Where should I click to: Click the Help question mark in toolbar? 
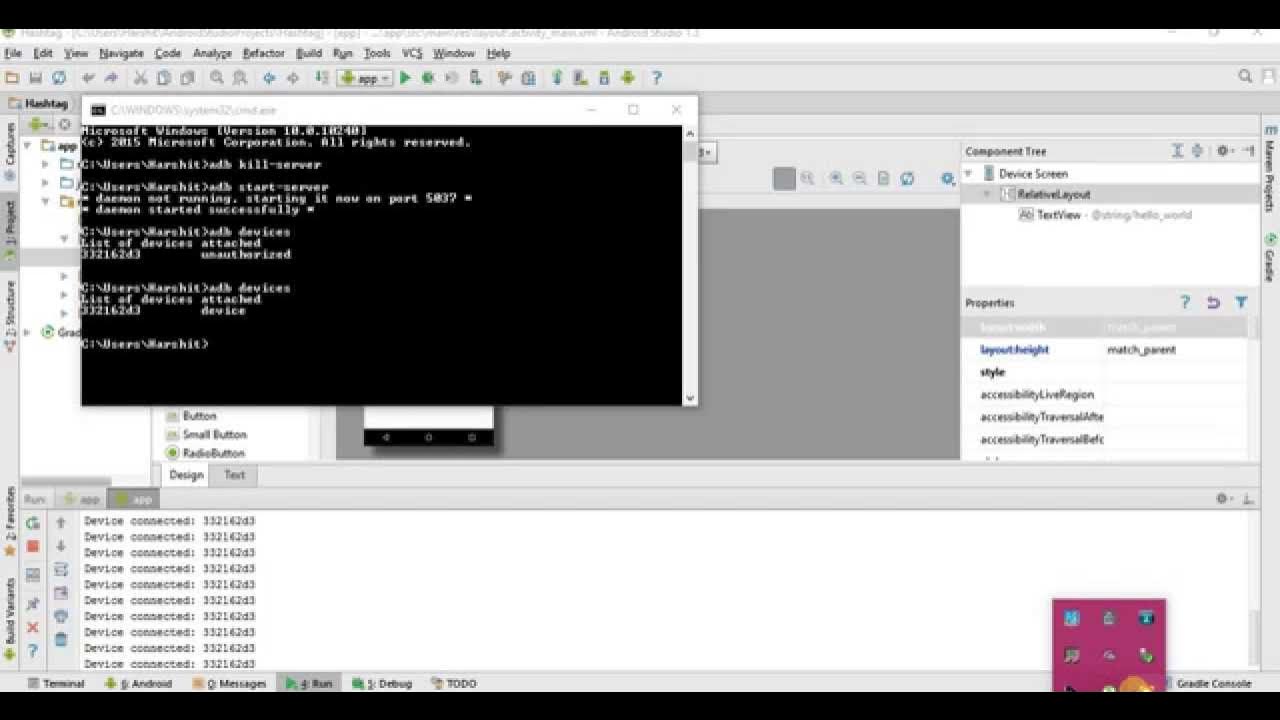coord(657,77)
